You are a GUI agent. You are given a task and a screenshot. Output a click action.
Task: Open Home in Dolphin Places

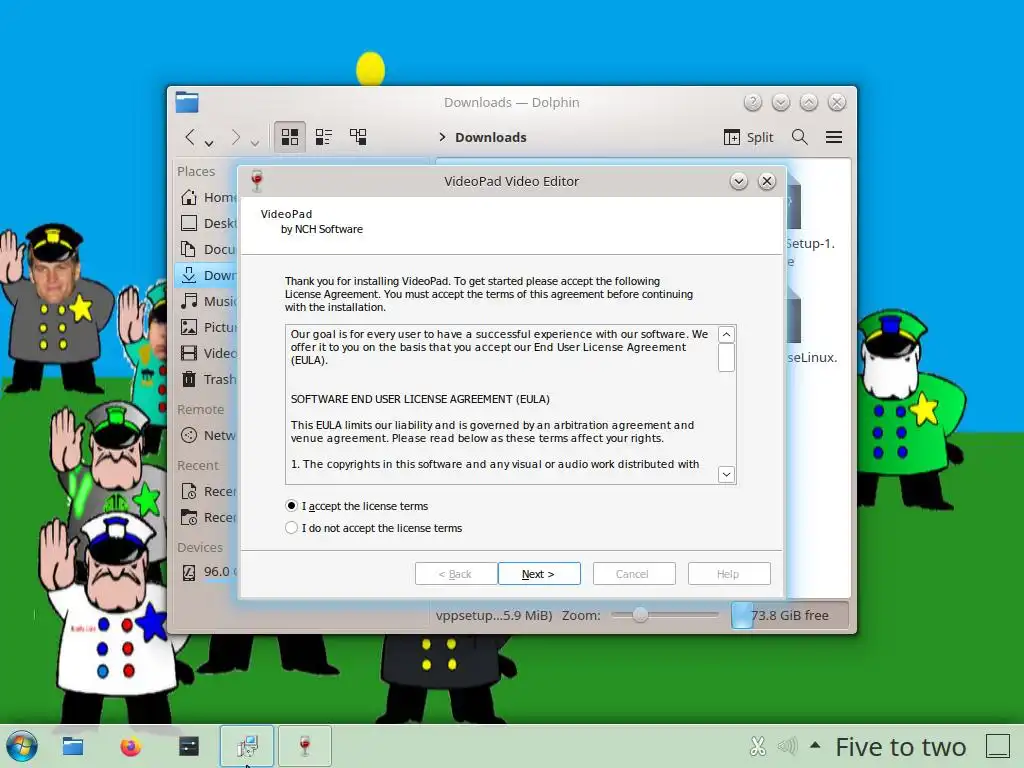[x=208, y=197]
